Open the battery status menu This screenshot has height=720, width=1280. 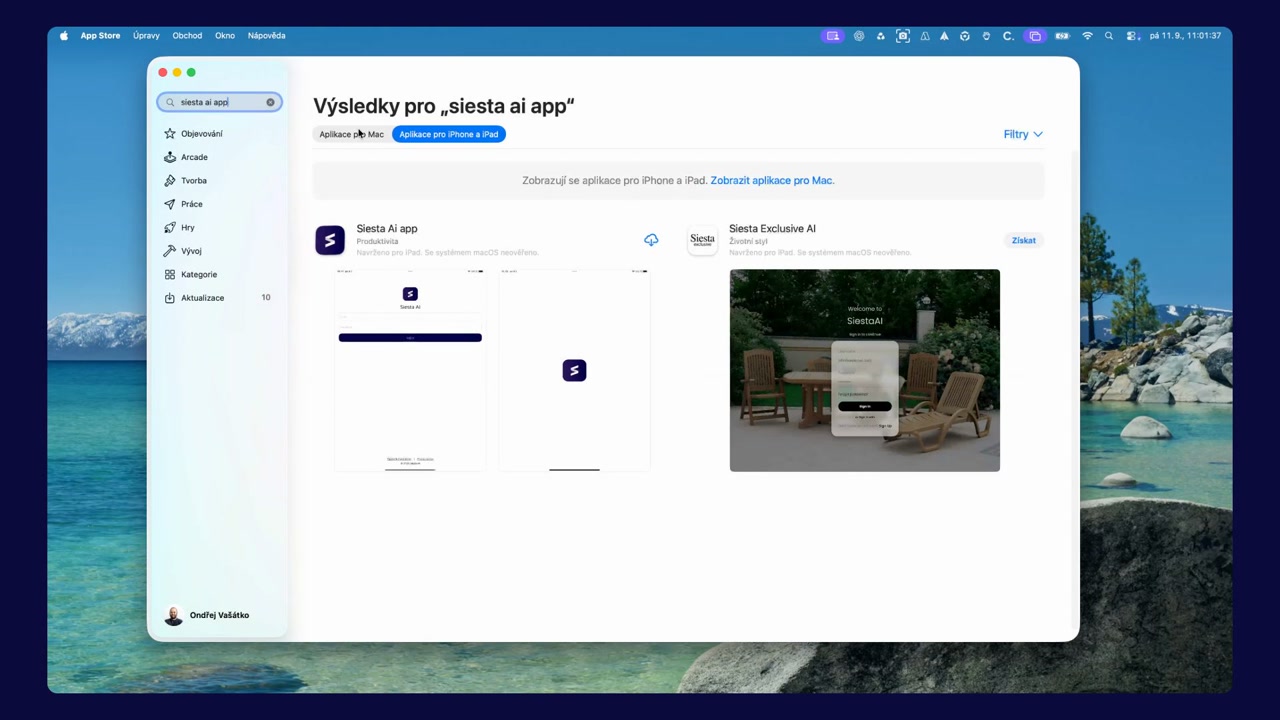(x=1062, y=36)
